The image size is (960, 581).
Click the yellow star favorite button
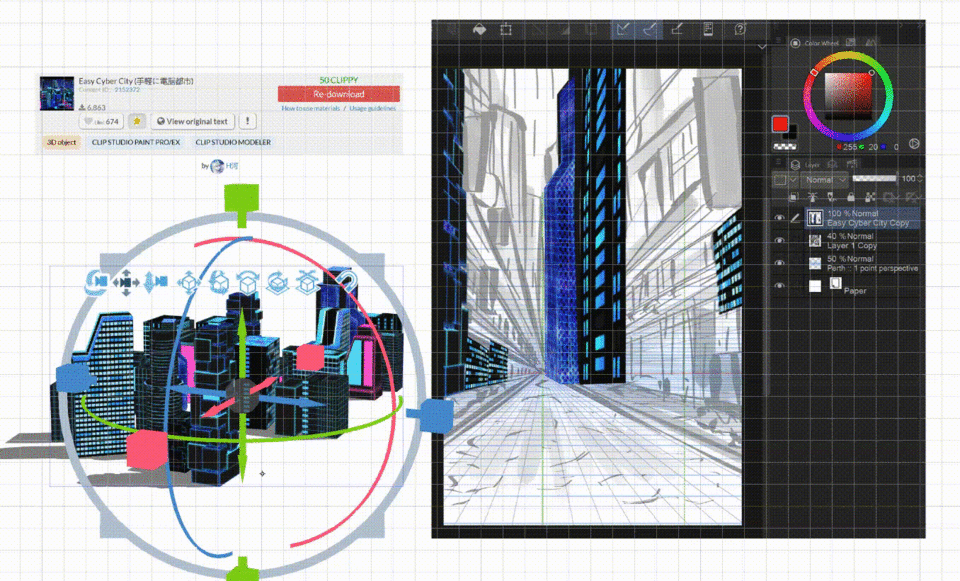(137, 121)
